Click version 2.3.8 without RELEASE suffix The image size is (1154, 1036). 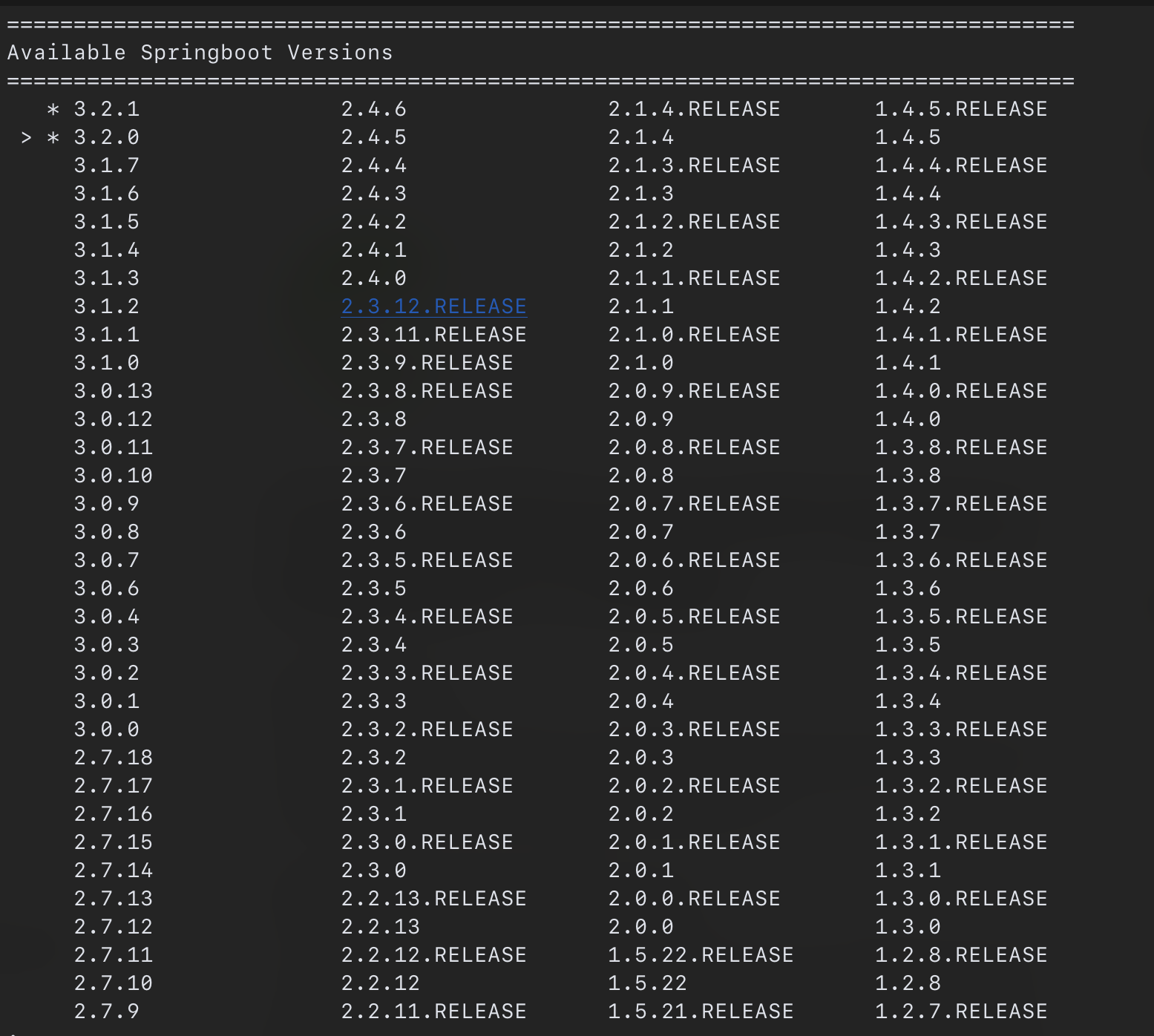[374, 419]
